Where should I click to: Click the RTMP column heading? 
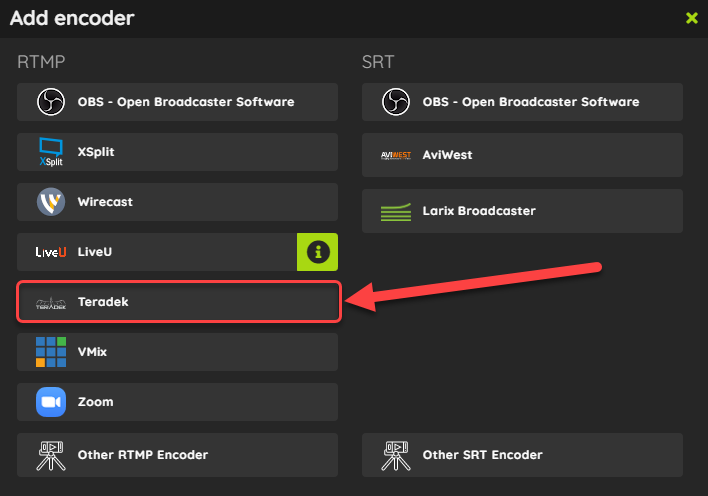41,62
